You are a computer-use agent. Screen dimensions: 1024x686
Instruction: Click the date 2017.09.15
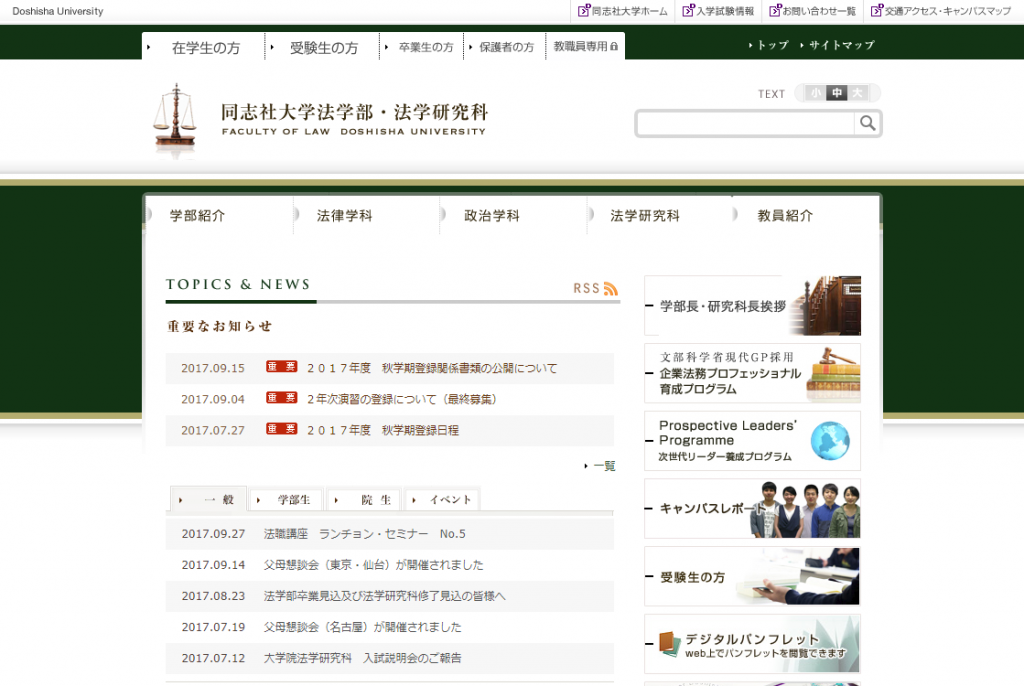point(213,368)
